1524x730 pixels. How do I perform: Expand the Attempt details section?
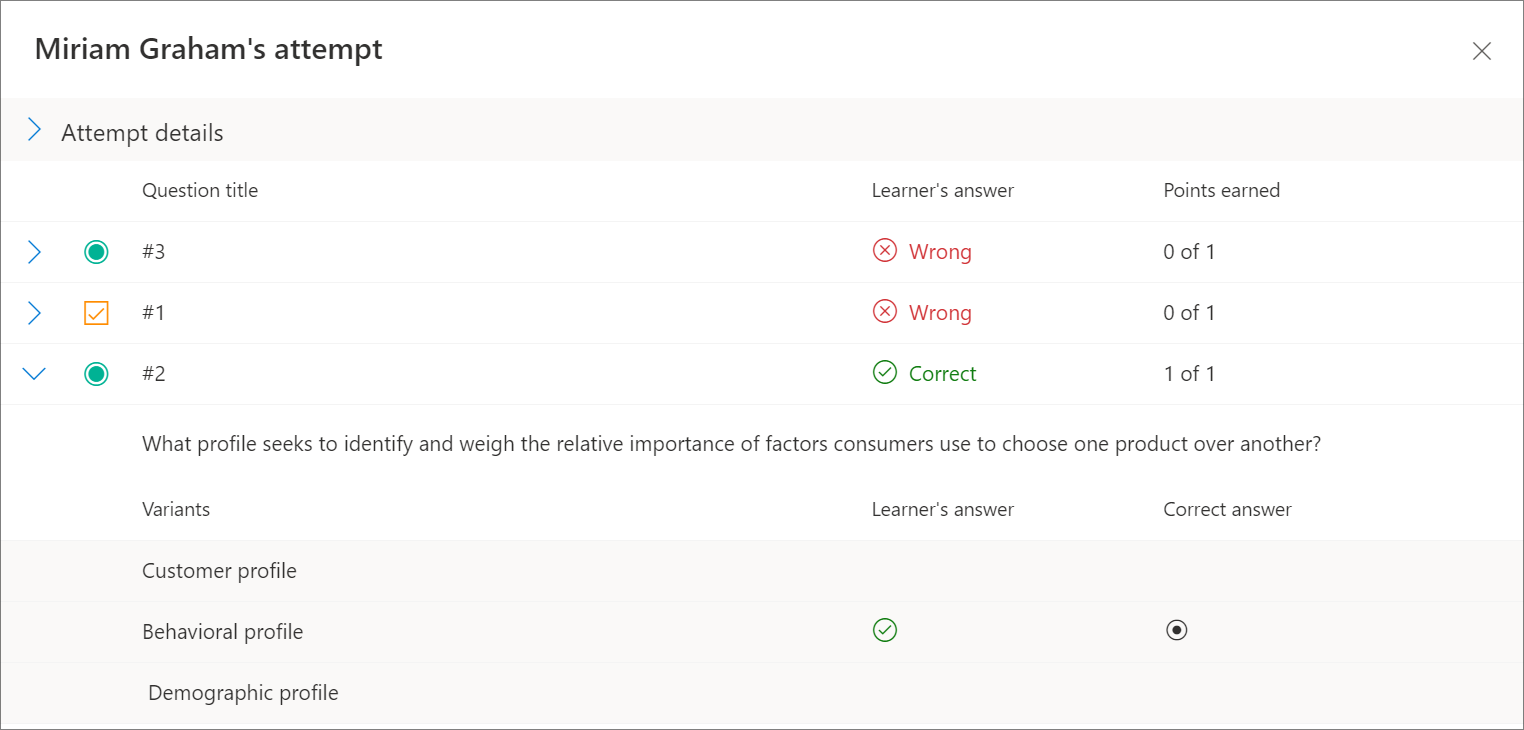(x=34, y=130)
